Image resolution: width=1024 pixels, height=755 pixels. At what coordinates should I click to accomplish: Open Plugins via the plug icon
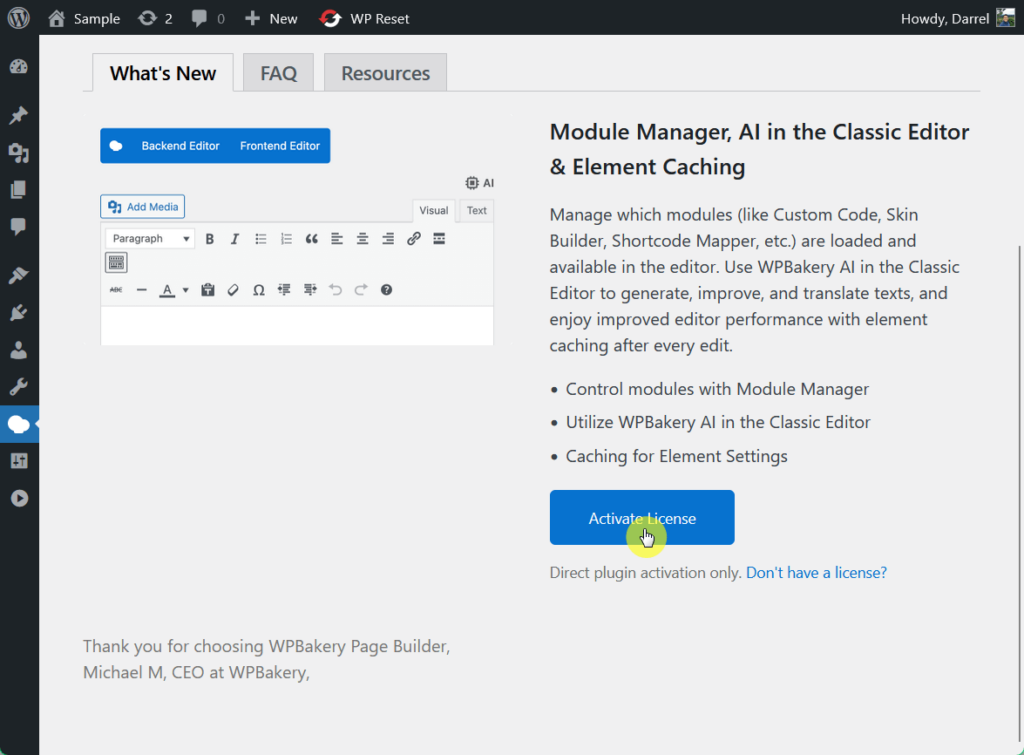18,313
